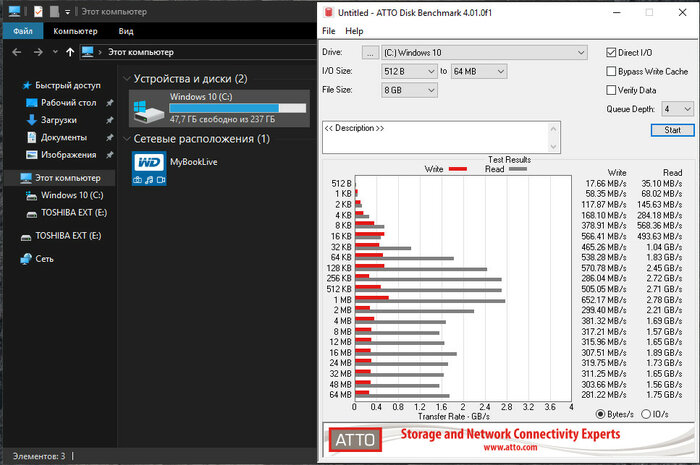Click nested TOSHIBA EXT (E:) drive icon under Этот компьютер
The width and height of the screenshot is (700, 465).
coord(31,214)
